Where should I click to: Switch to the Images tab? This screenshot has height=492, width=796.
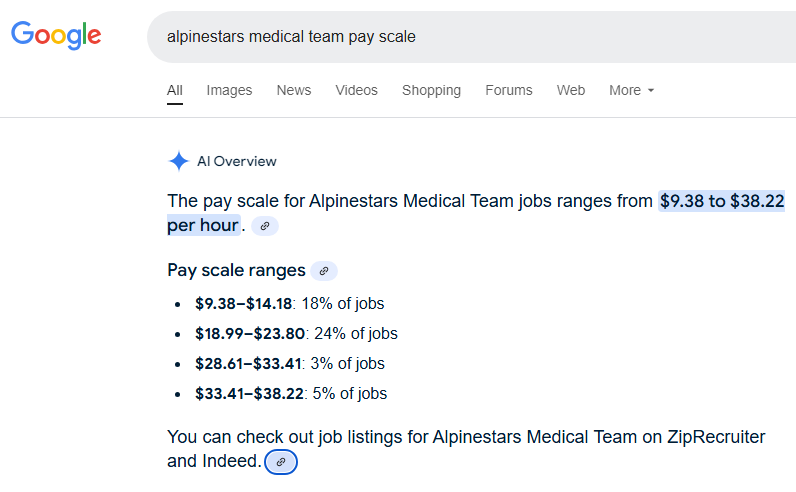[229, 90]
